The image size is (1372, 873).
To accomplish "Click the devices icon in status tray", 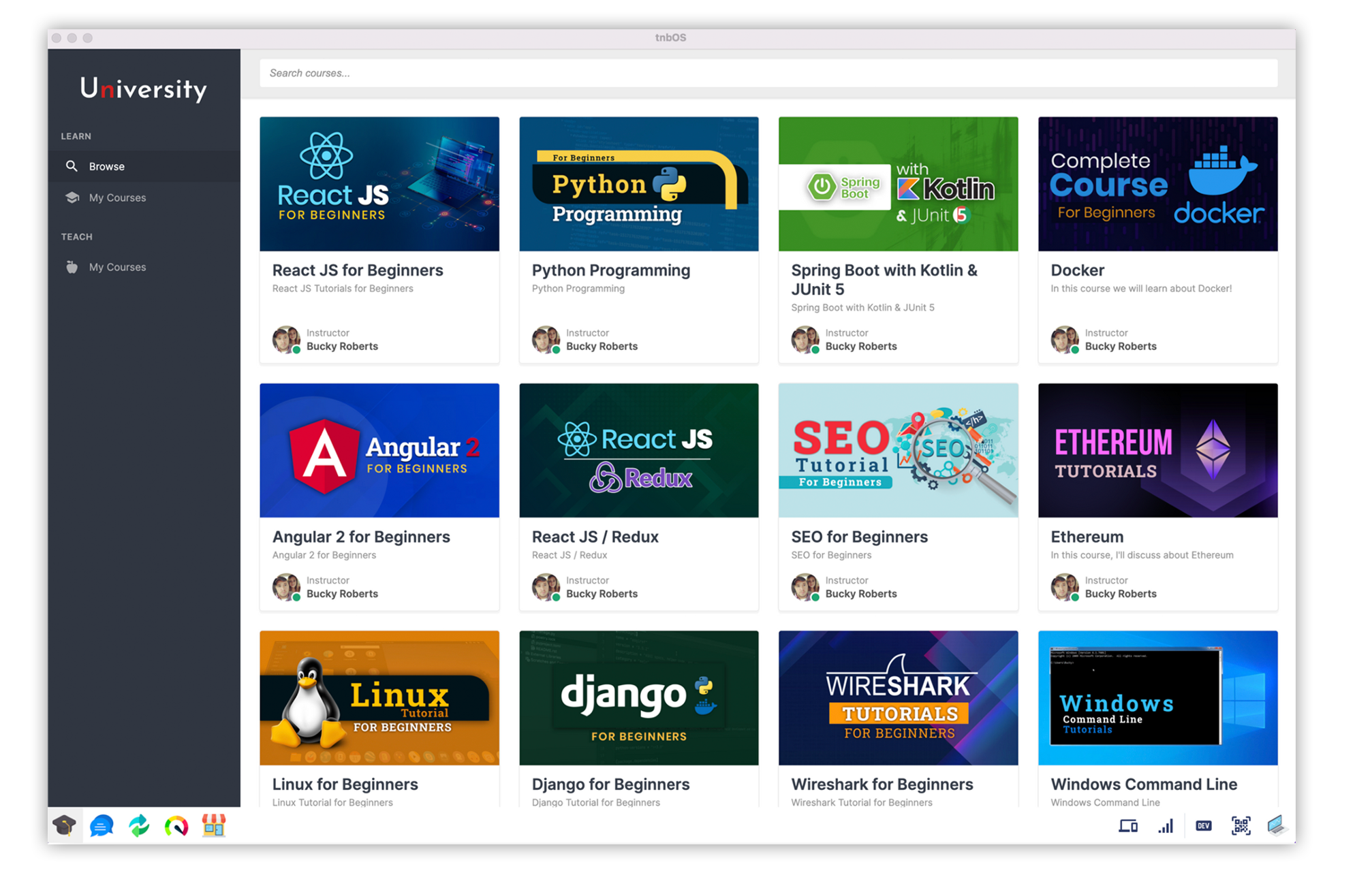I will [1128, 826].
